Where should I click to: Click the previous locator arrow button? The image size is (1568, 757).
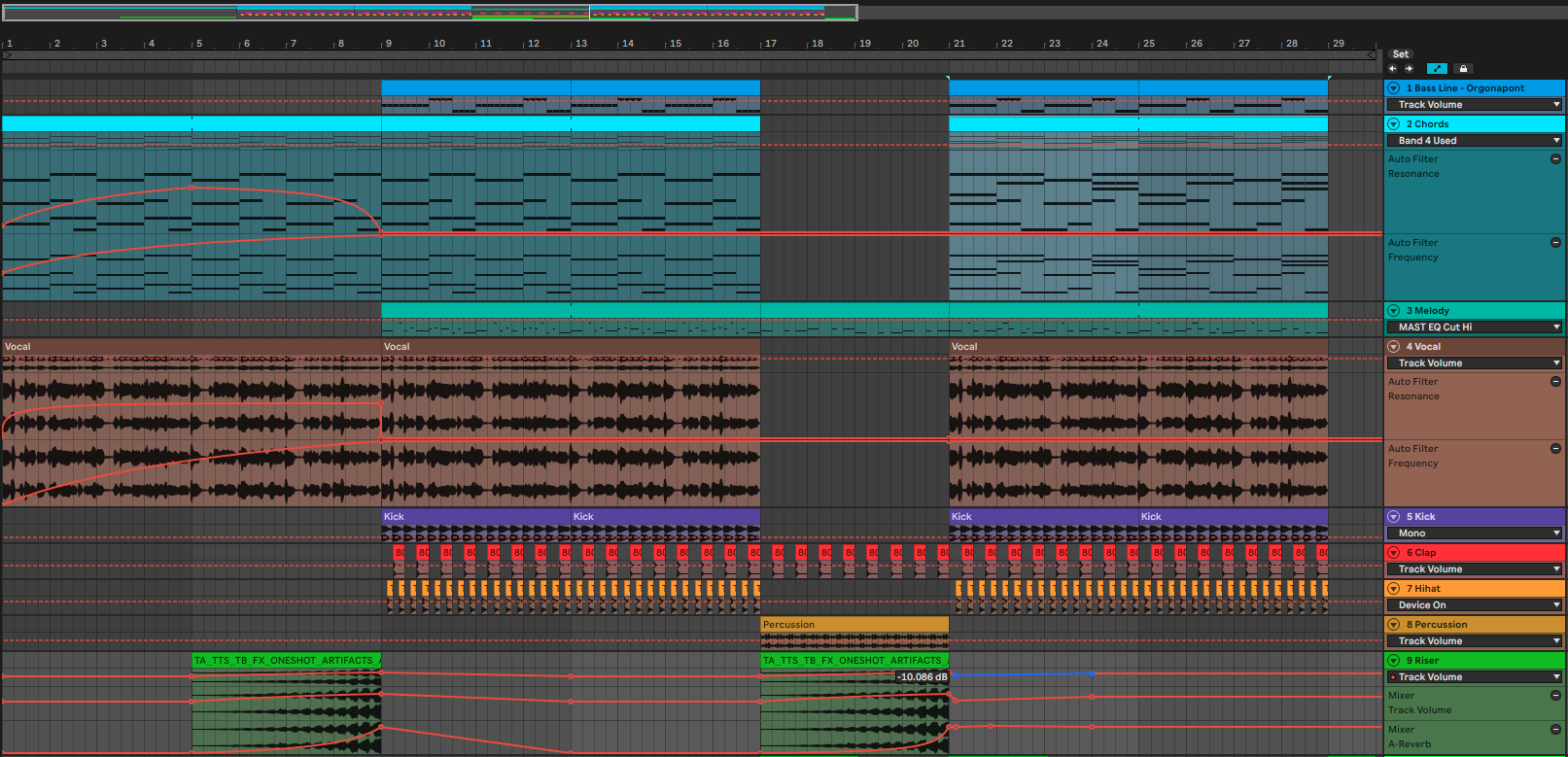coord(1392,69)
